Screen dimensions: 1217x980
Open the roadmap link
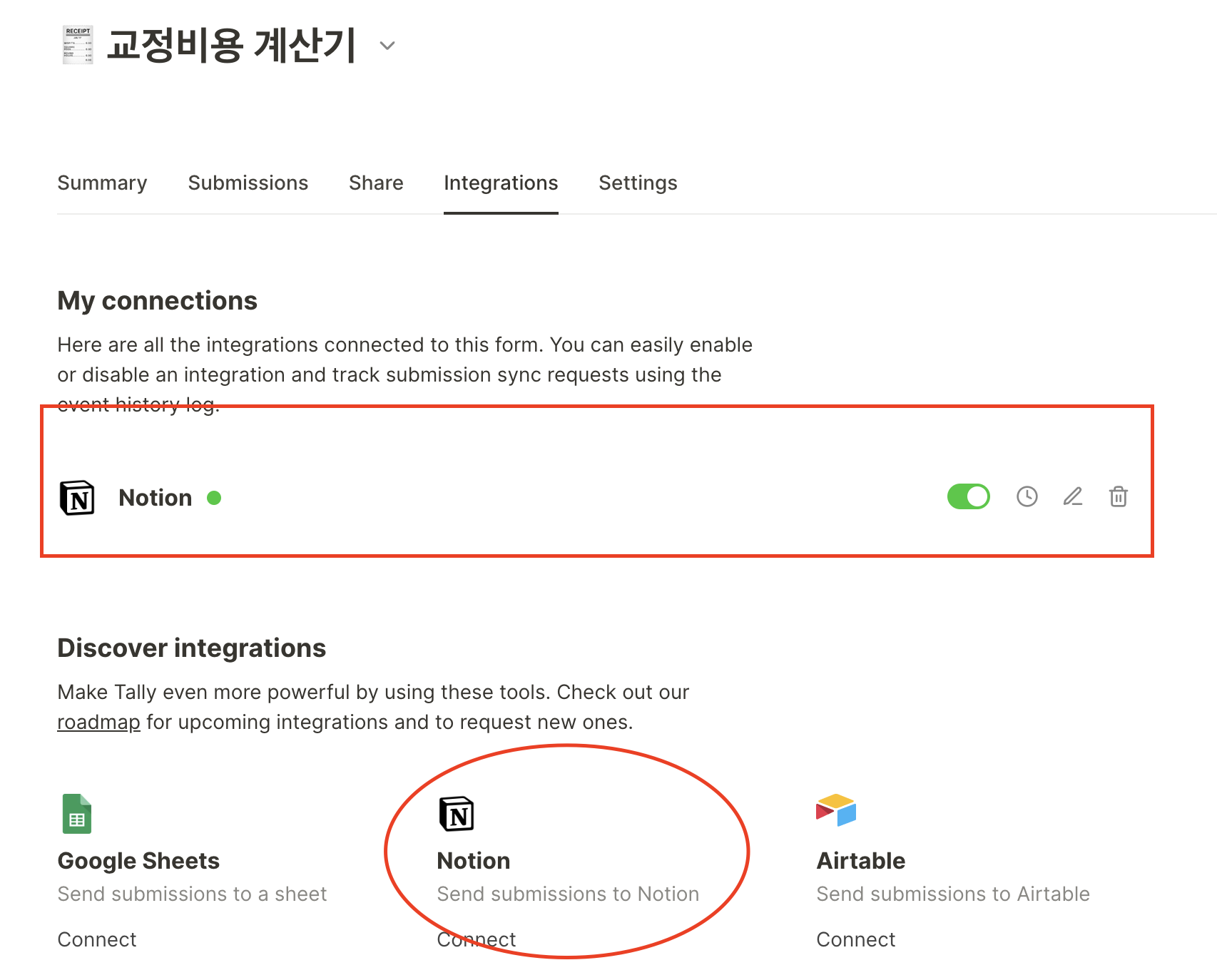(98, 722)
